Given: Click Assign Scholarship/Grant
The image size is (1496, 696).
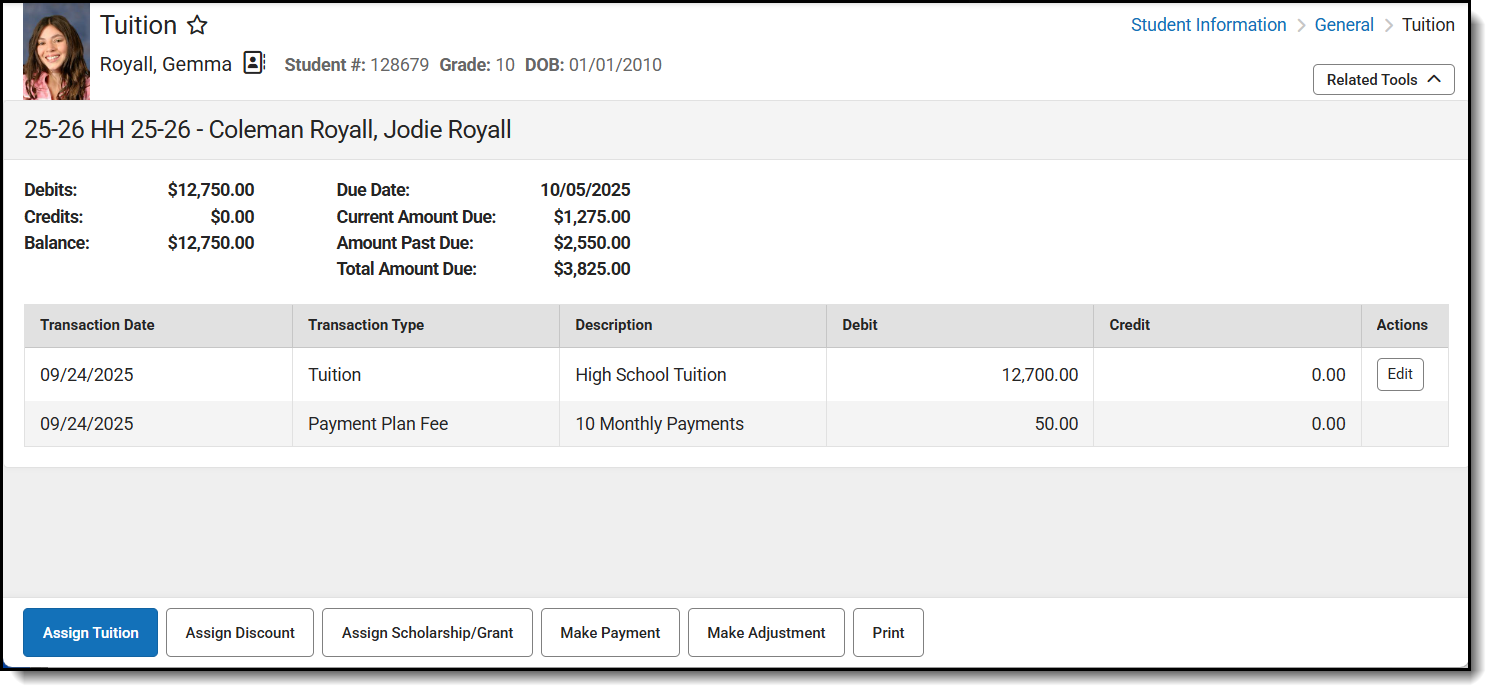Looking at the screenshot, I should coord(427,632).
